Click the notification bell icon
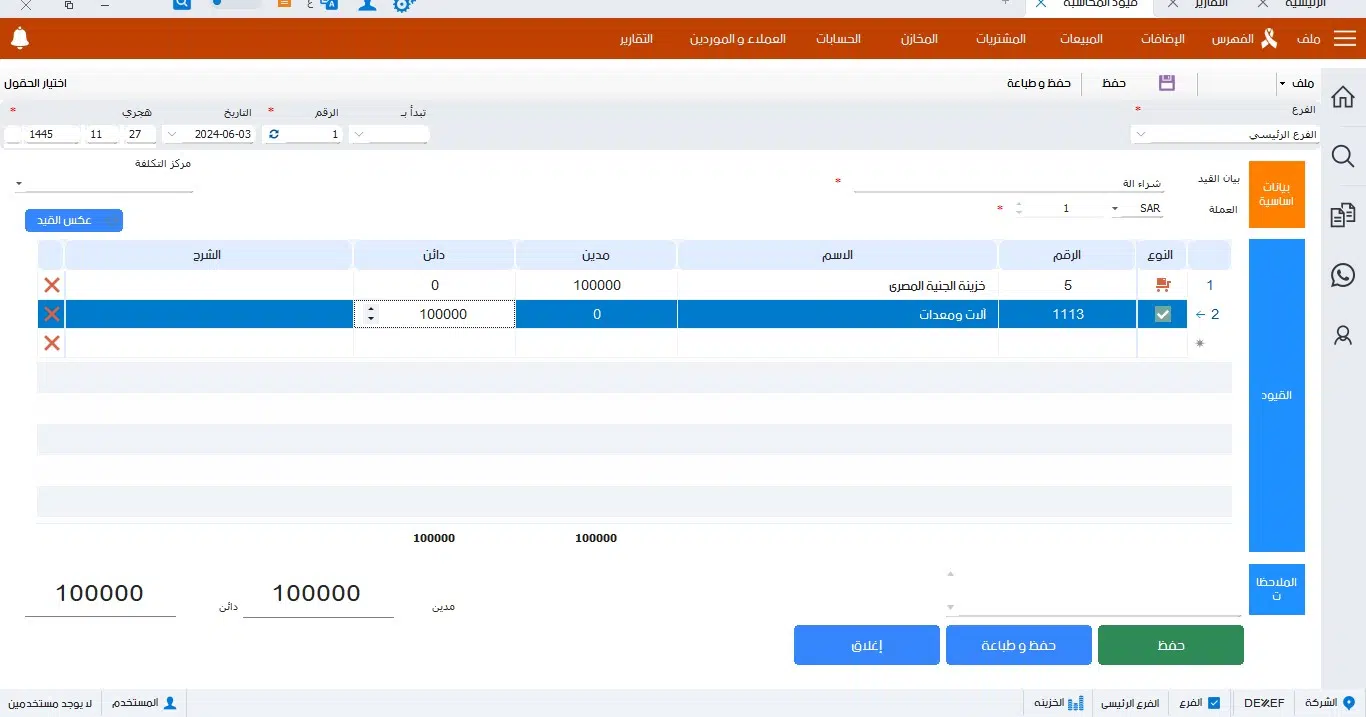 click(20, 39)
